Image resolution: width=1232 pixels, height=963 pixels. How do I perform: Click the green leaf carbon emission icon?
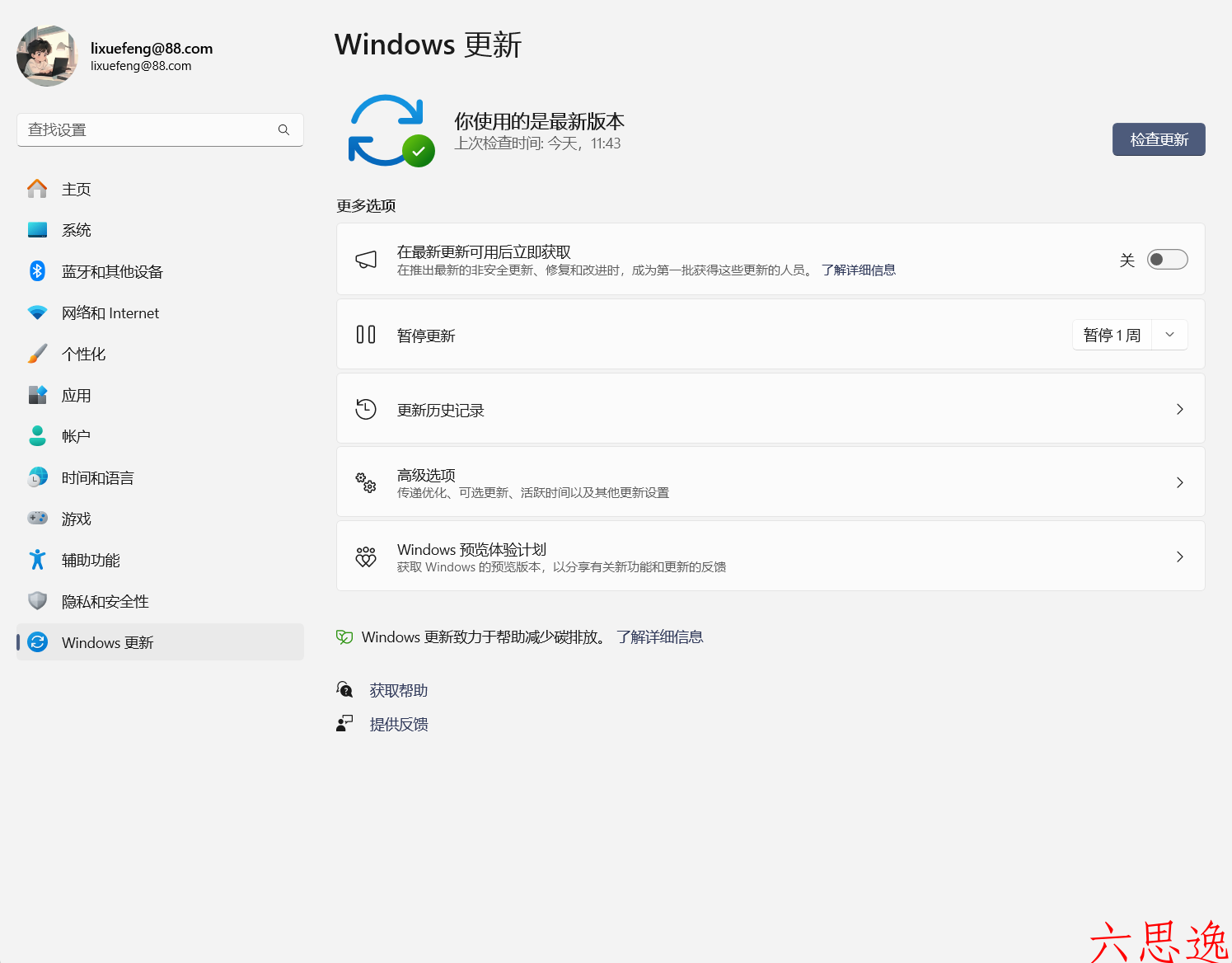pos(344,637)
